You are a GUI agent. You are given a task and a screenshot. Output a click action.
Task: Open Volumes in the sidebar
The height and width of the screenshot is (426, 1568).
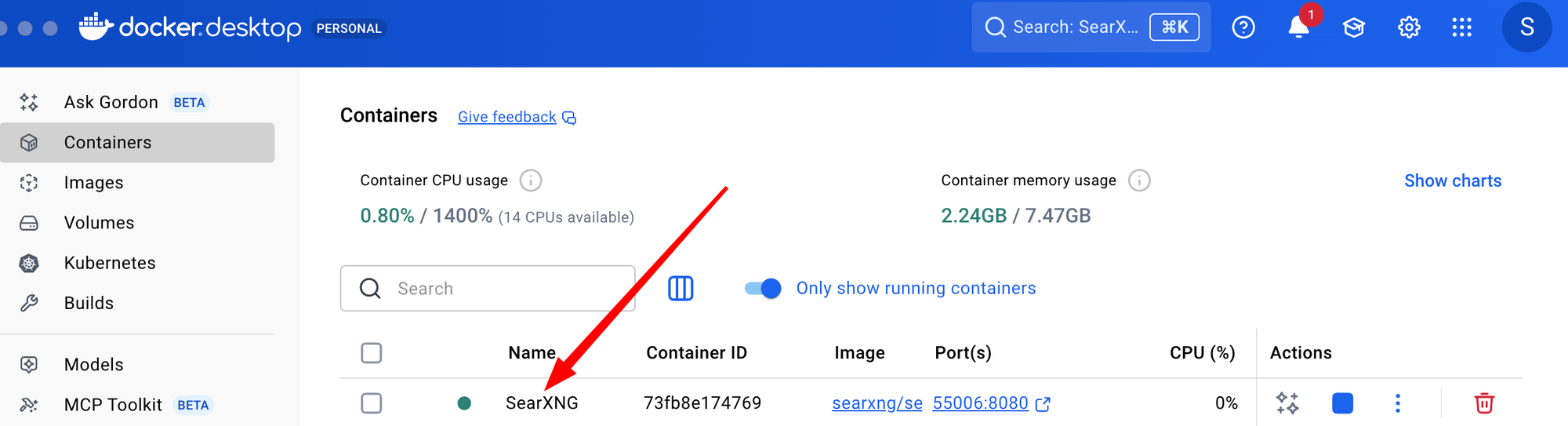coord(99,223)
